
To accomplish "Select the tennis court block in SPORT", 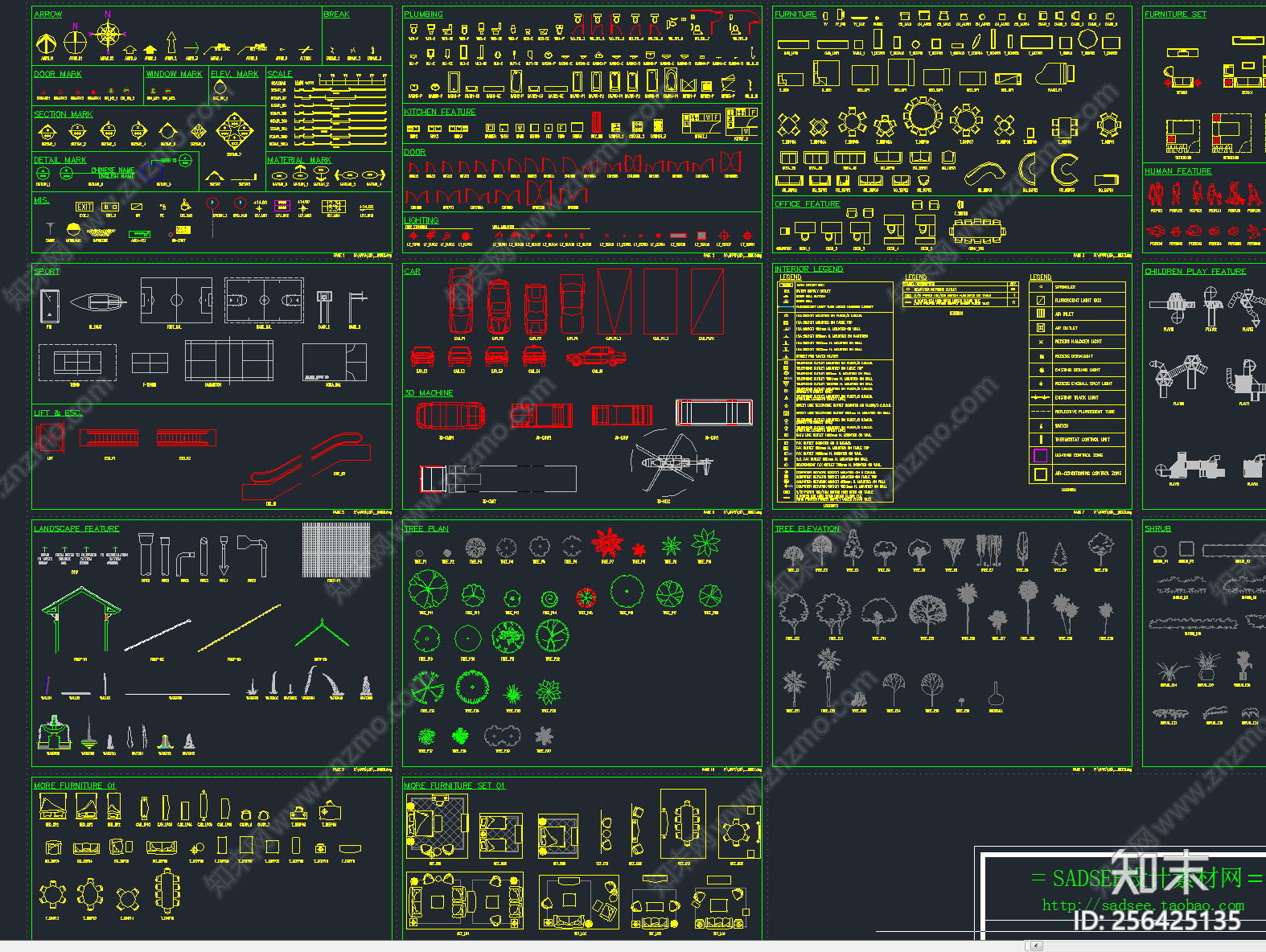I will (x=76, y=363).
